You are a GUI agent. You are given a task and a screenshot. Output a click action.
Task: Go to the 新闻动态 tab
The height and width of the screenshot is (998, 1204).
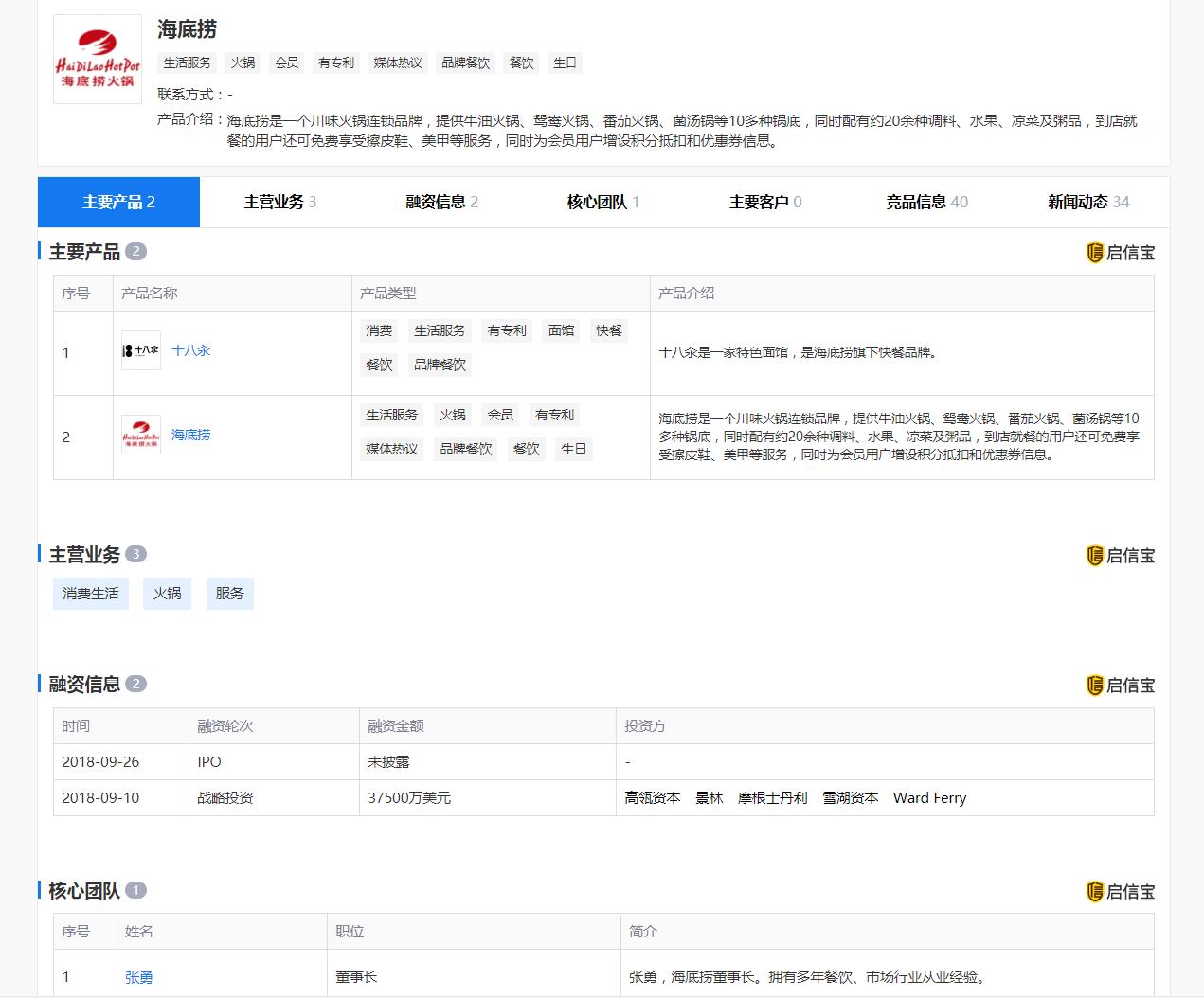pos(1088,202)
